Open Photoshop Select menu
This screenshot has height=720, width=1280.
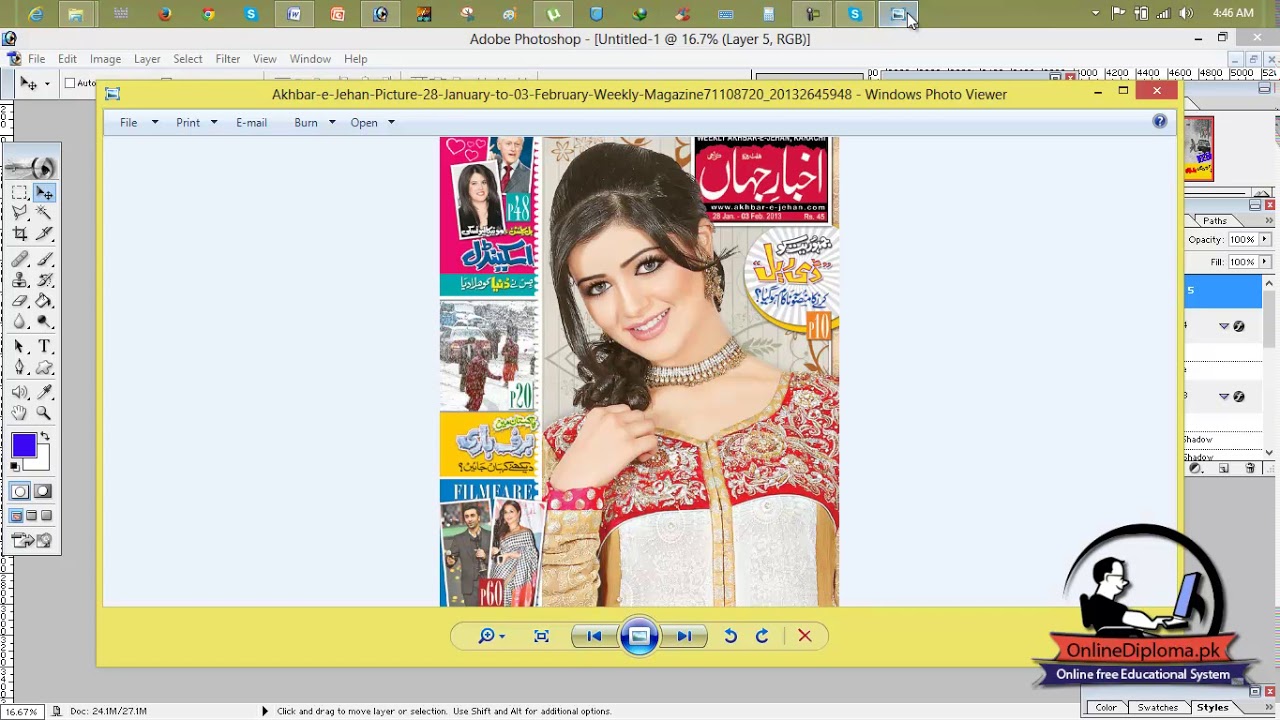pyautogui.click(x=187, y=59)
